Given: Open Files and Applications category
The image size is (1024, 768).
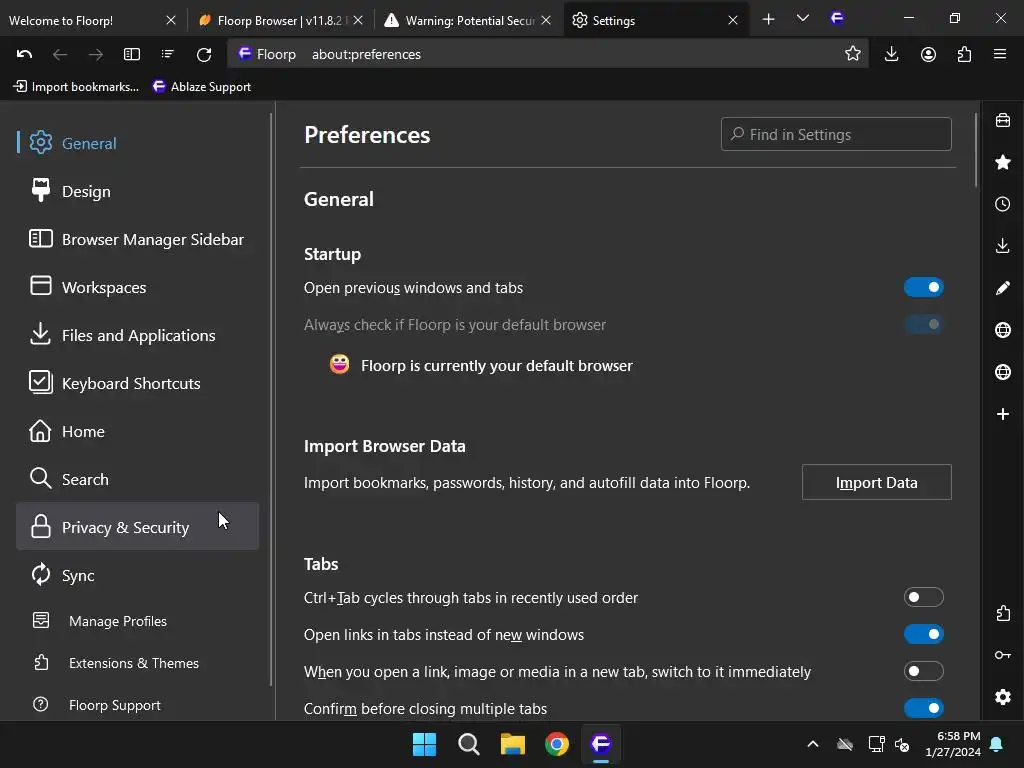Looking at the screenshot, I should pyautogui.click(x=137, y=335).
